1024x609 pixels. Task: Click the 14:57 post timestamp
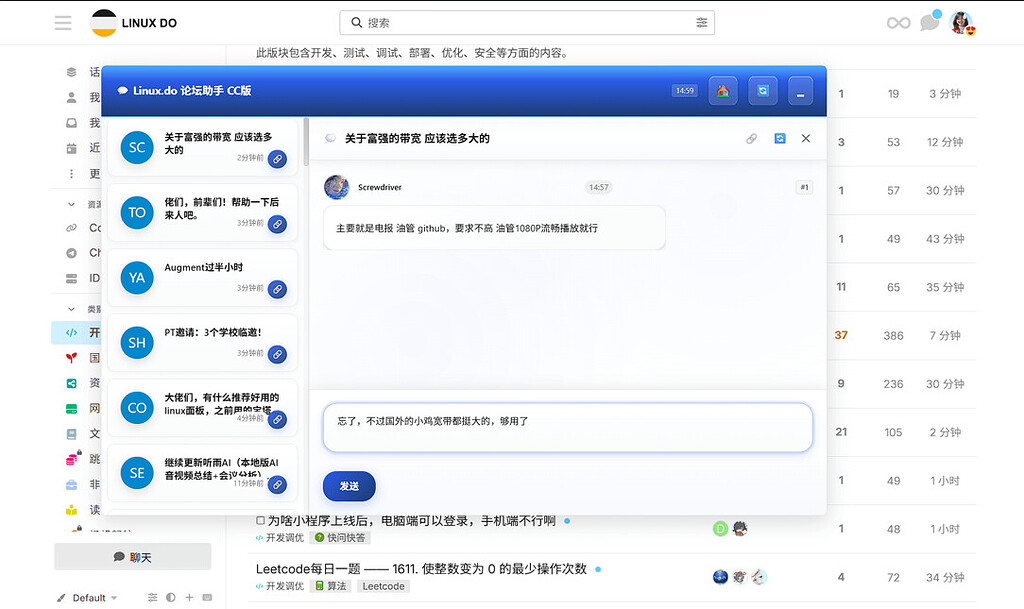click(x=598, y=187)
